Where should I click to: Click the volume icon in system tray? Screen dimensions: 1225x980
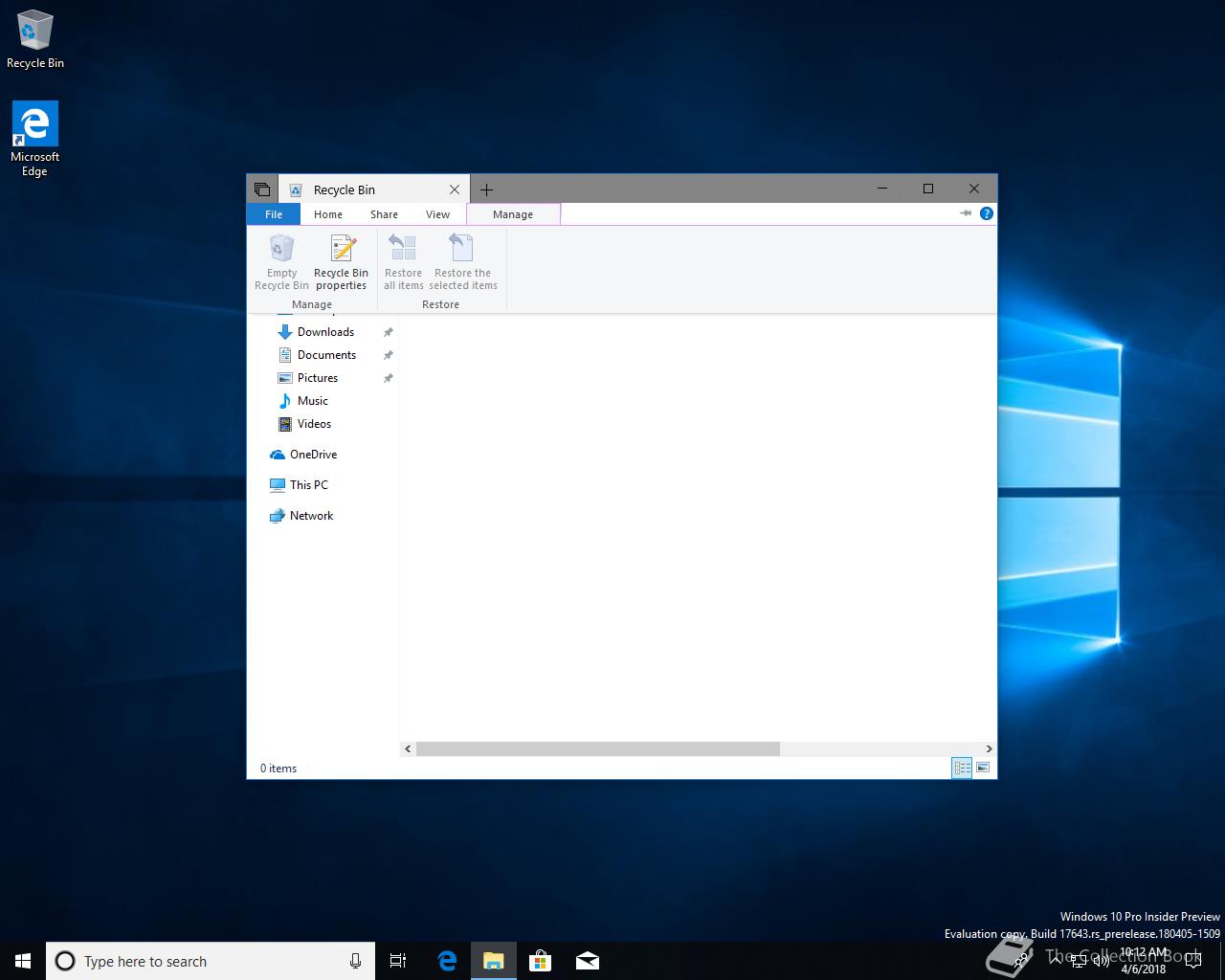pos(1102,961)
